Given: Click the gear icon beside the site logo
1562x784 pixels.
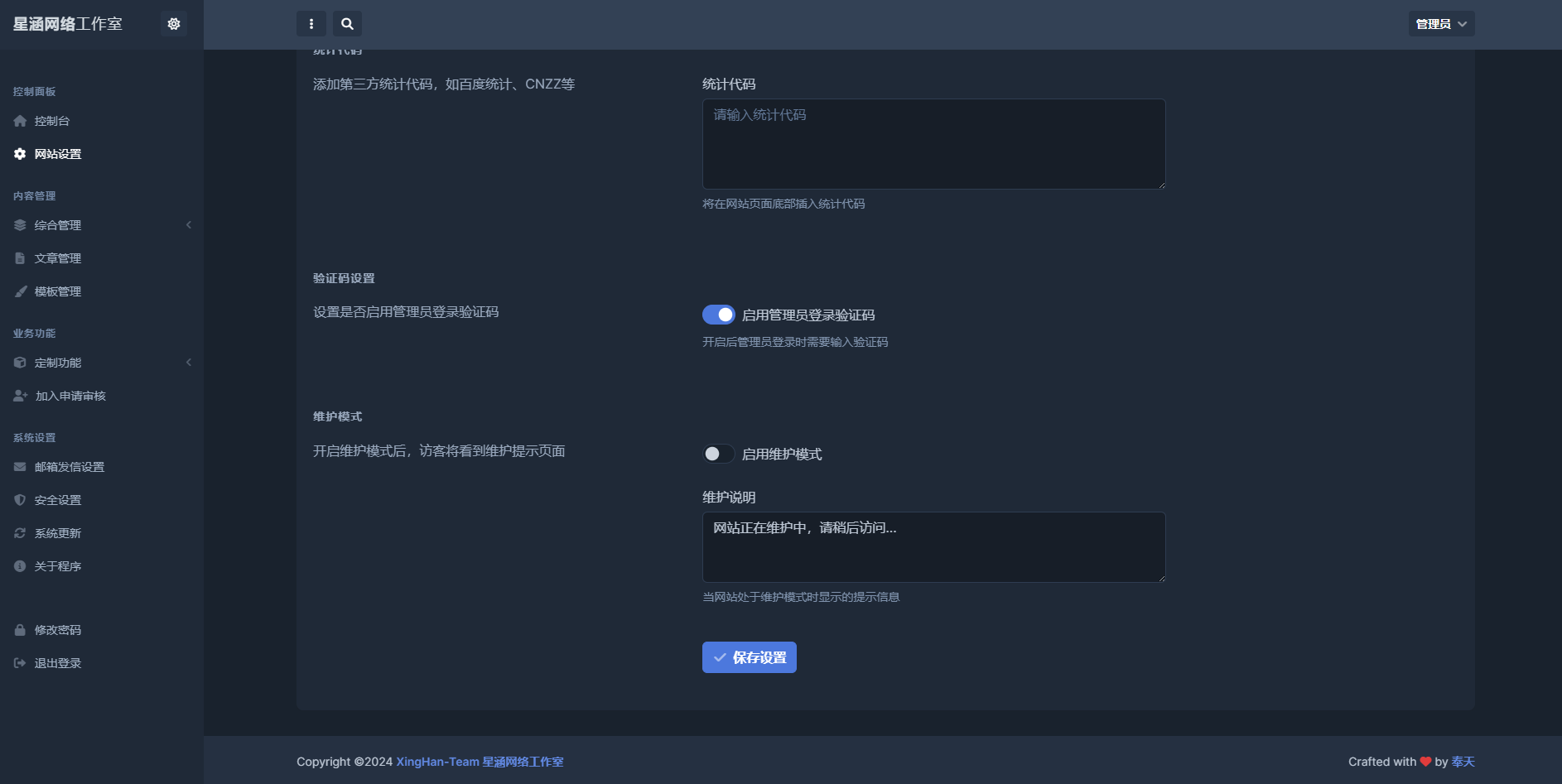Looking at the screenshot, I should click(174, 24).
